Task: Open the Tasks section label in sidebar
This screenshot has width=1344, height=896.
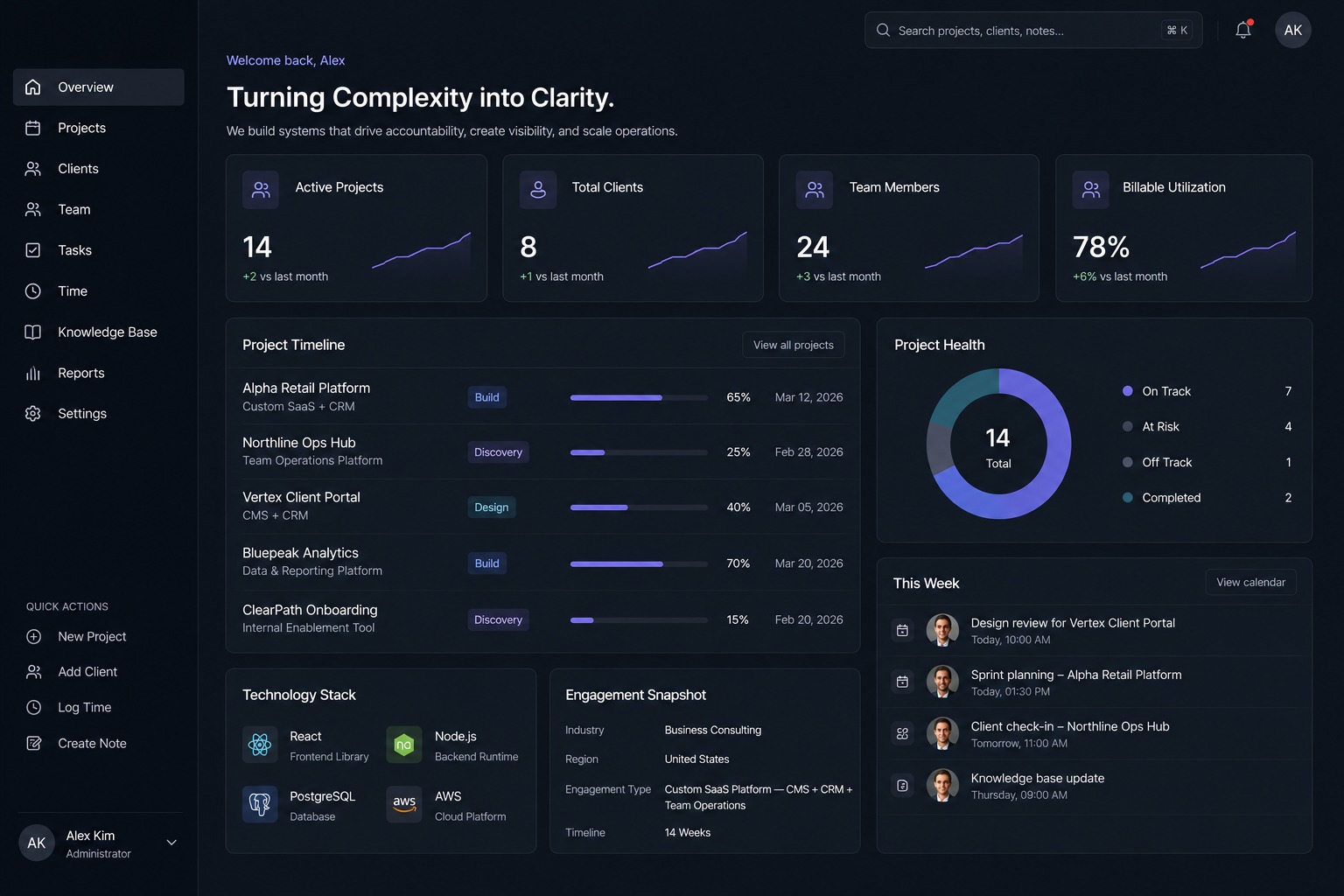Action: click(75, 250)
